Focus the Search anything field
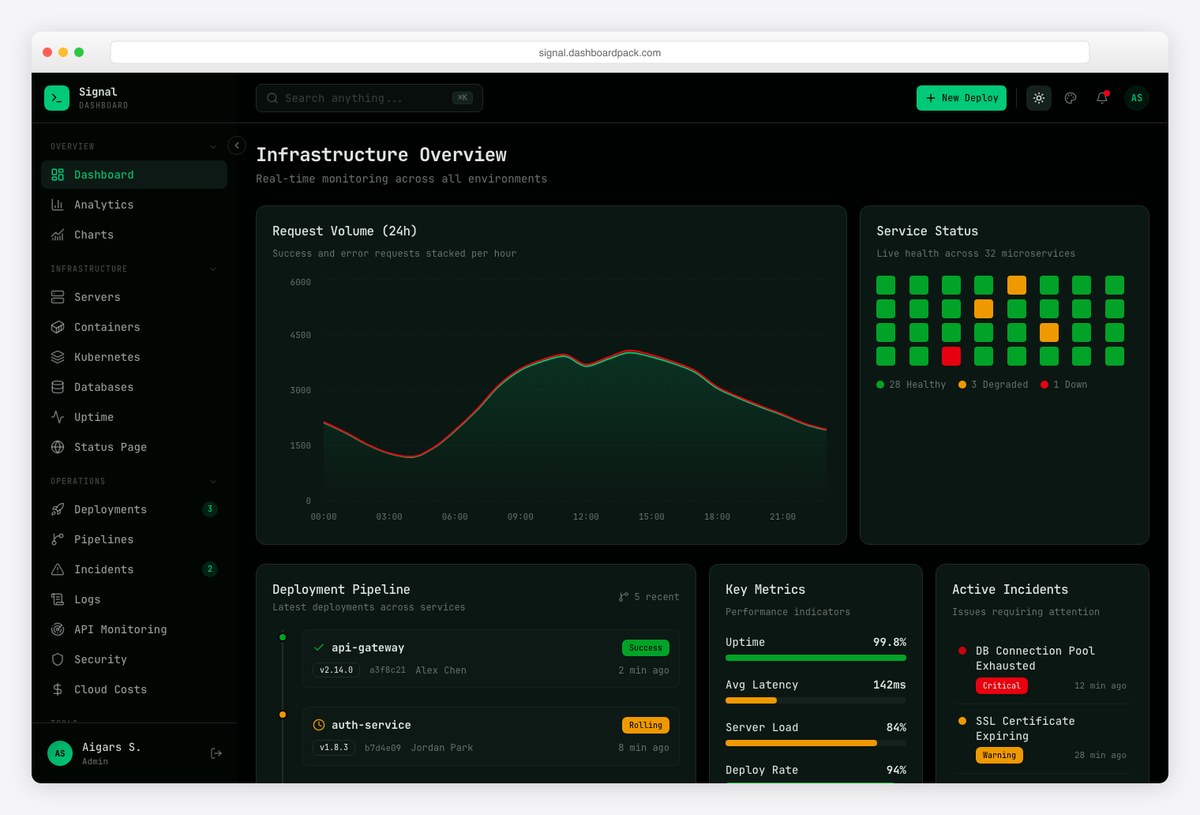 [369, 98]
